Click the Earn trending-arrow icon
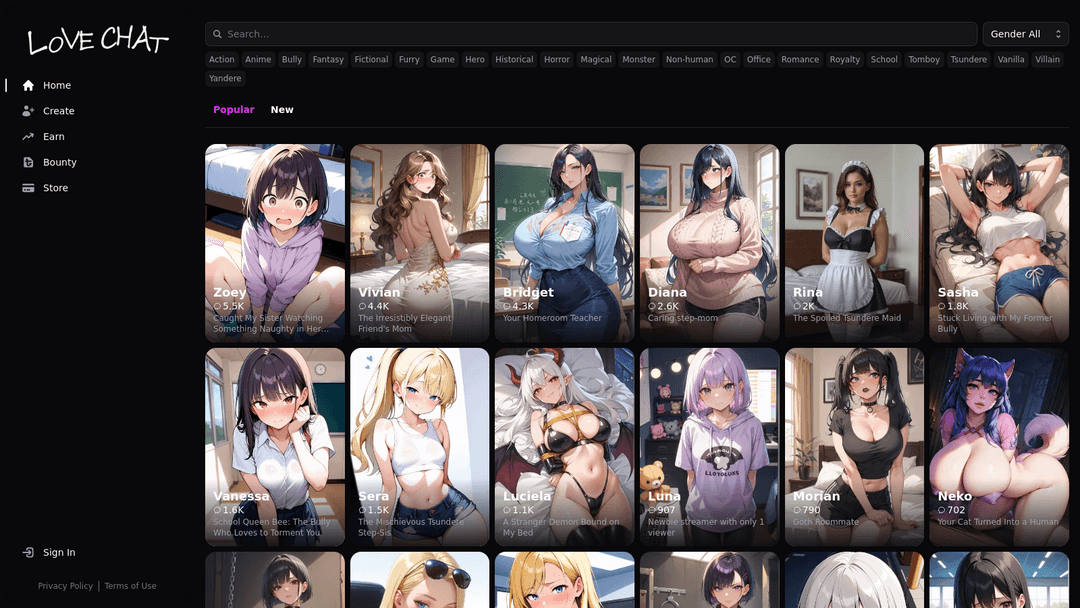Viewport: 1080px width, 608px height. pyautogui.click(x=28, y=136)
